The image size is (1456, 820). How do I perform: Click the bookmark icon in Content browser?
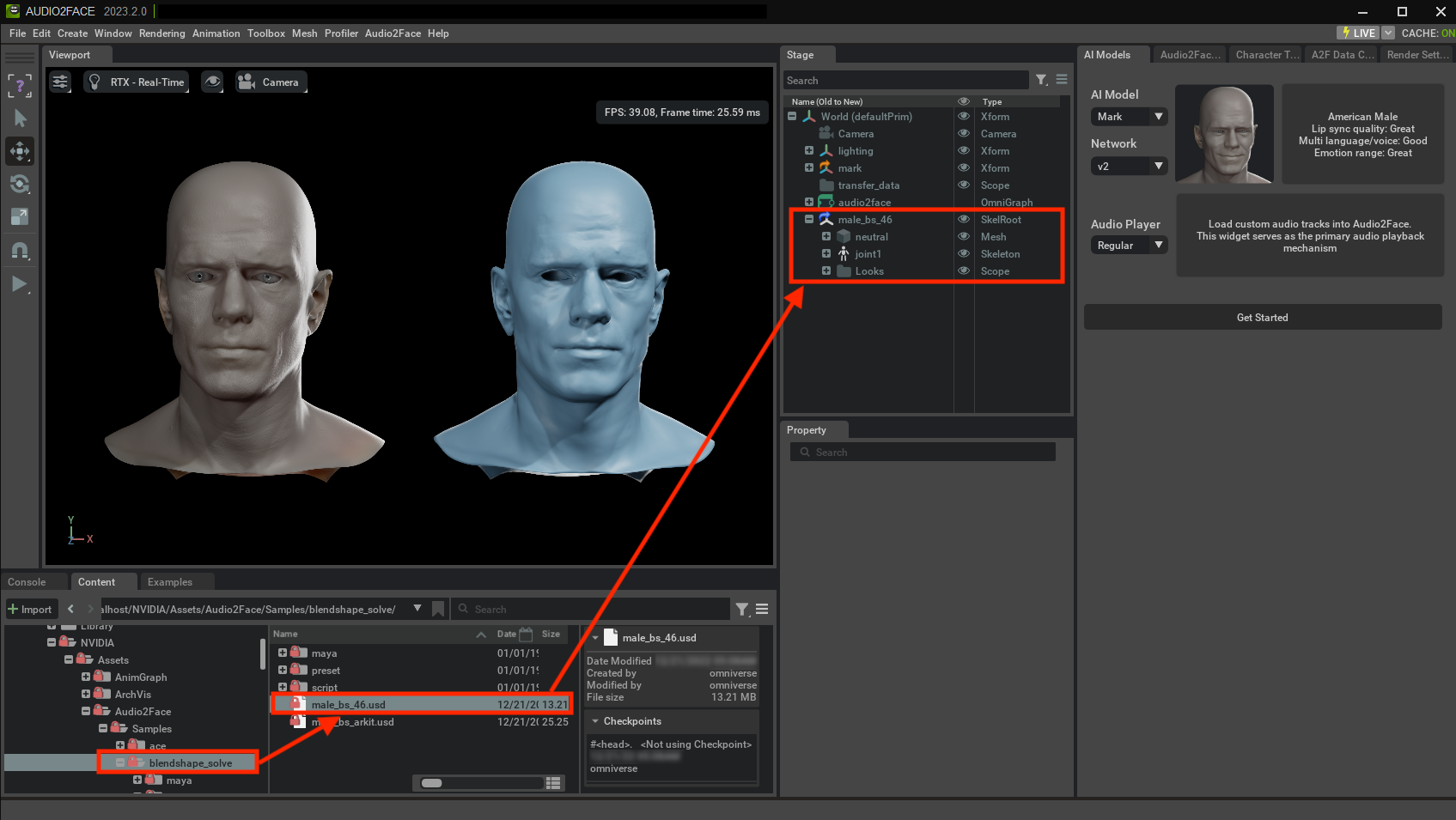[x=438, y=609]
